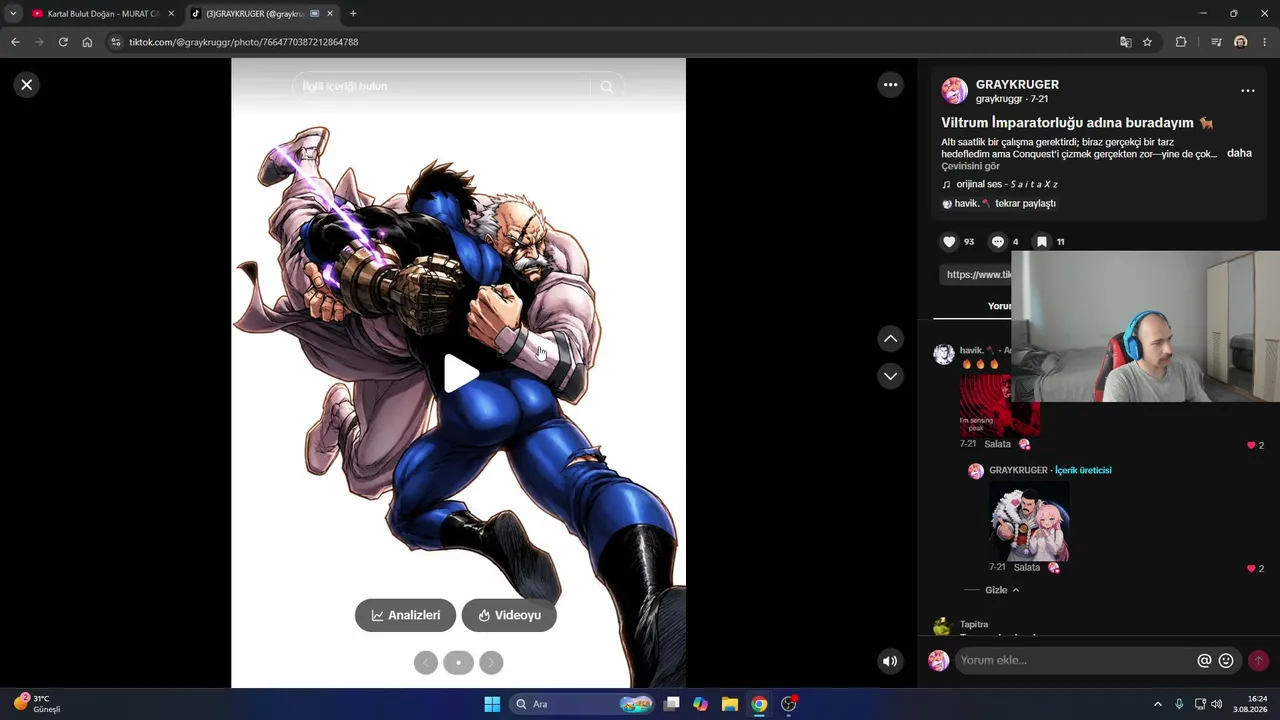Open the tab search dropdown

(13, 14)
